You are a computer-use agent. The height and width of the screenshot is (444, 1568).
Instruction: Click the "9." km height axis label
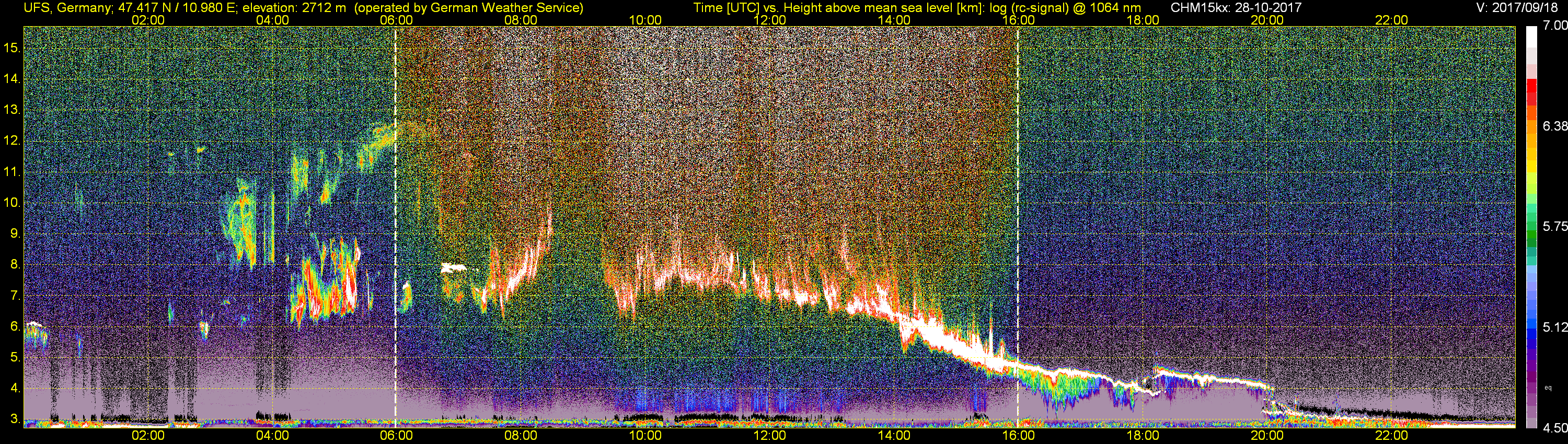pyautogui.click(x=15, y=233)
